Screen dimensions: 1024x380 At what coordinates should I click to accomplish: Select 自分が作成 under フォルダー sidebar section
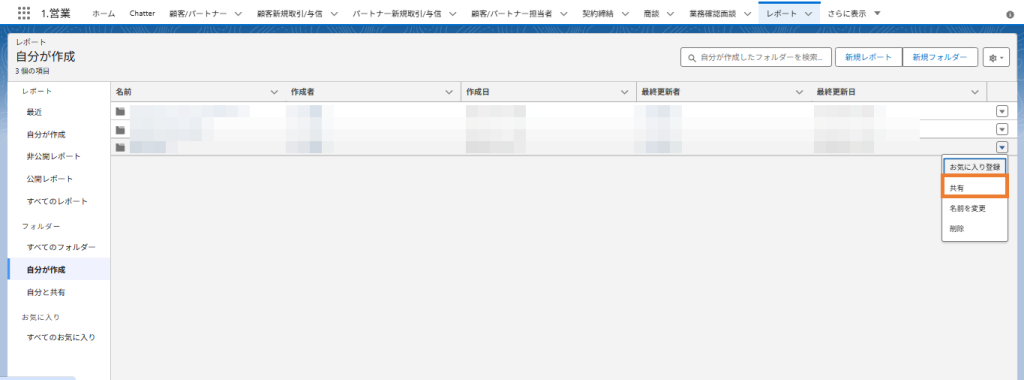pyautogui.click(x=59, y=269)
